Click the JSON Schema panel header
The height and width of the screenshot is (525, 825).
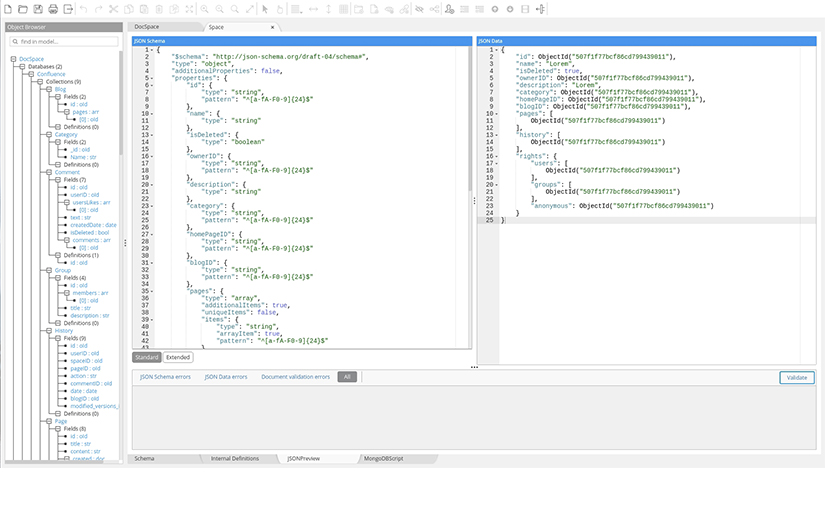click(302, 41)
